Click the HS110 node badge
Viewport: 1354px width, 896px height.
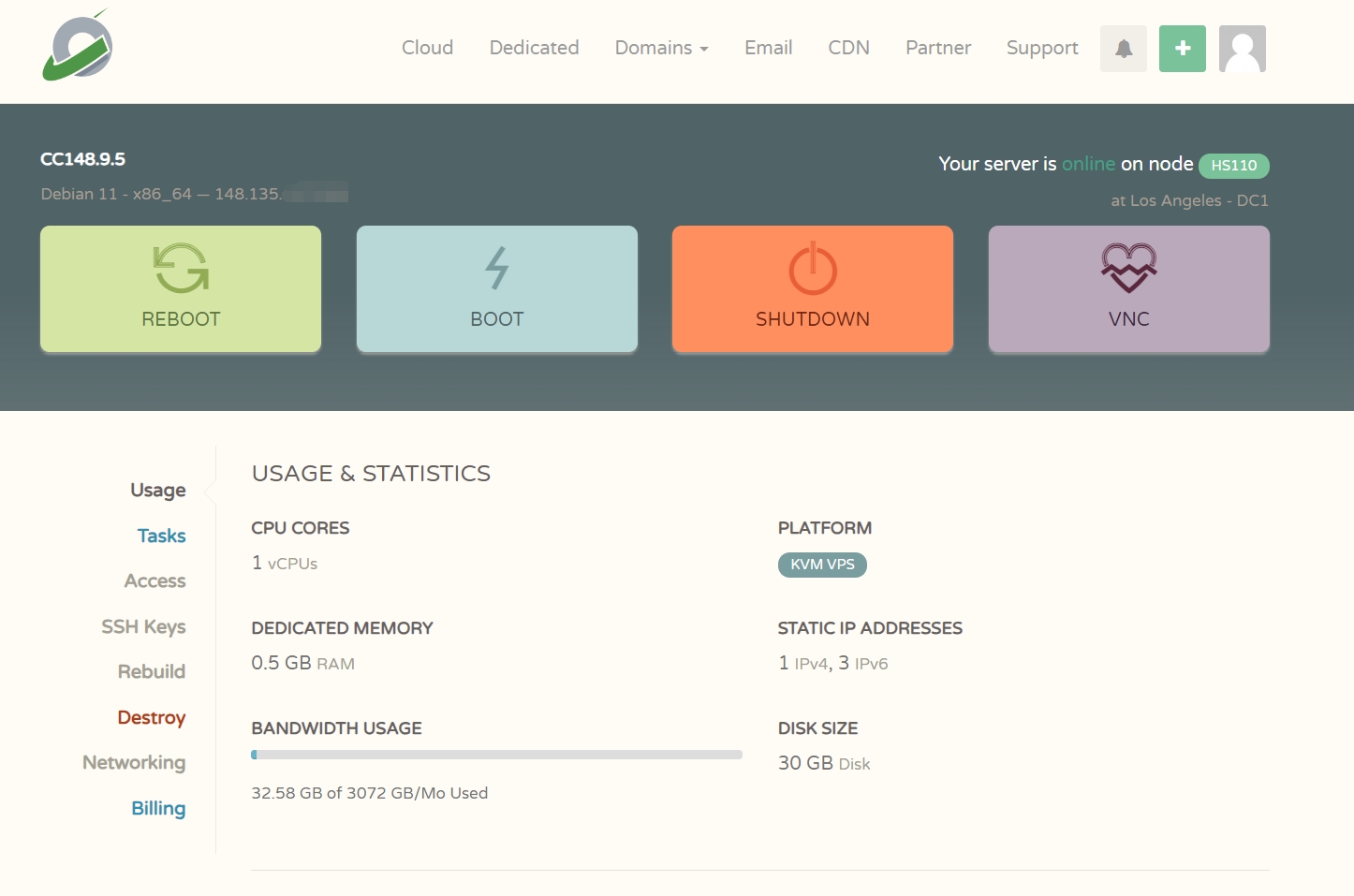1234,166
